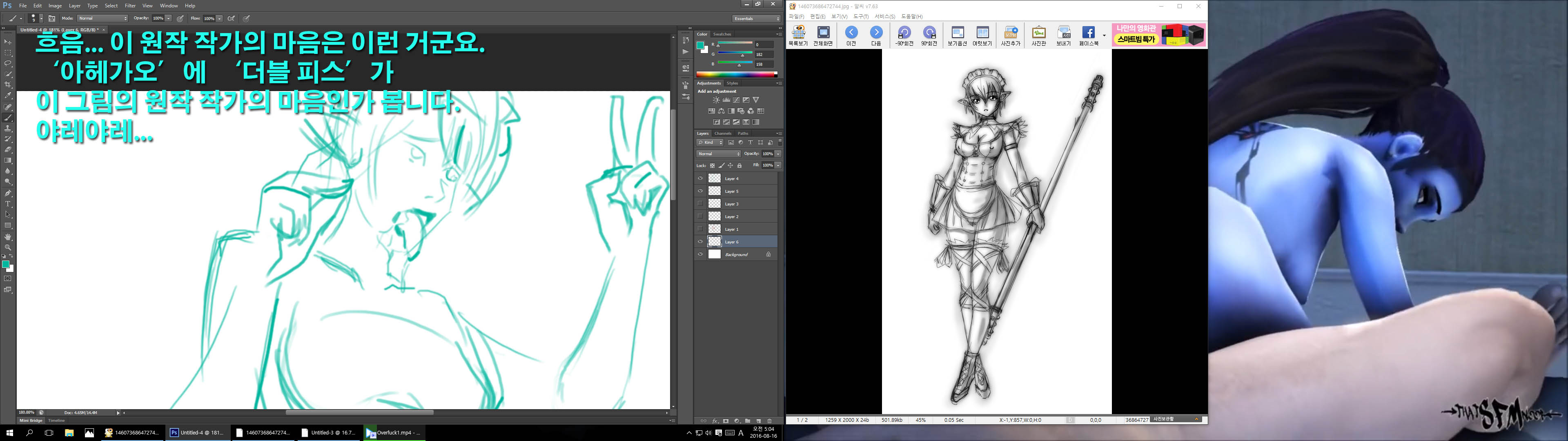This screenshot has height=441, width=1568.
Task: Click the color spectrum ramp bar
Action: click(x=737, y=74)
